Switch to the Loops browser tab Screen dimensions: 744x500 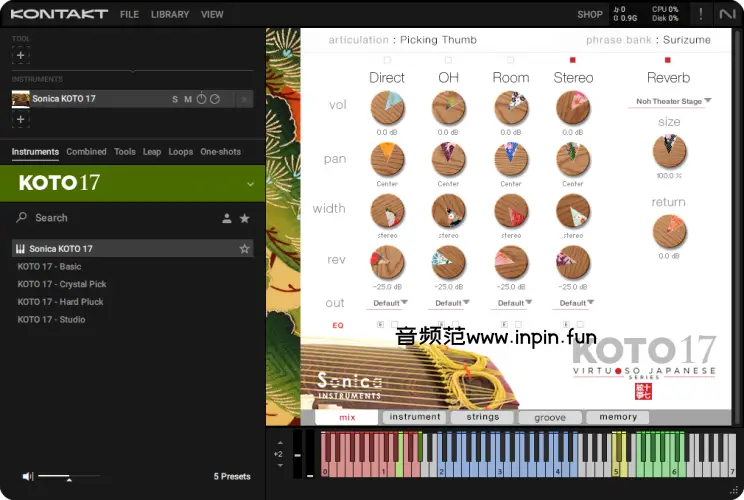tap(181, 152)
